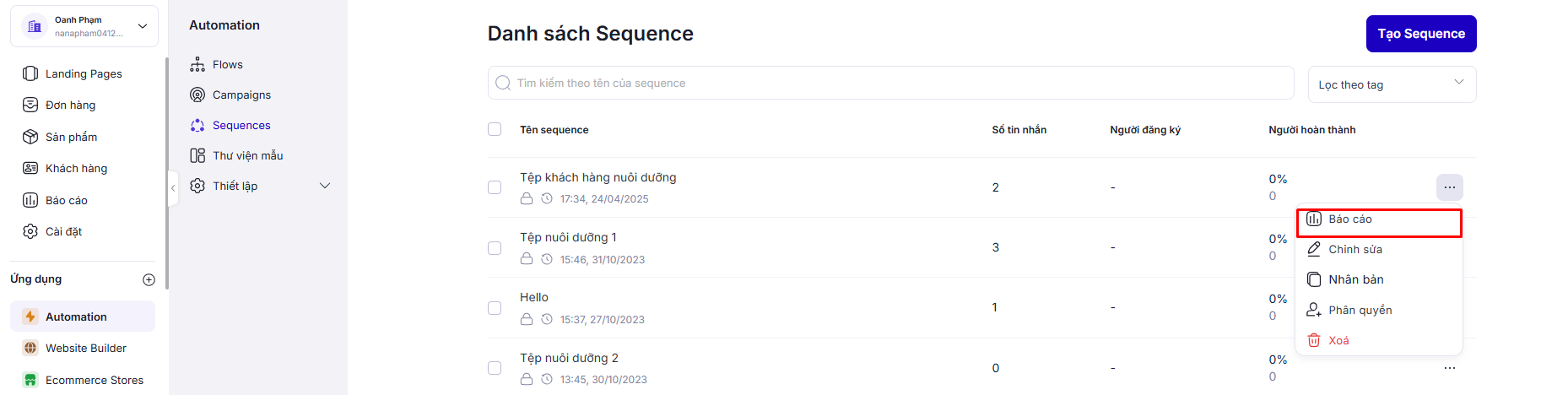Choose Chỉnh sửa from the context menu
Screen dimensions: 1568x395
tap(1354, 249)
